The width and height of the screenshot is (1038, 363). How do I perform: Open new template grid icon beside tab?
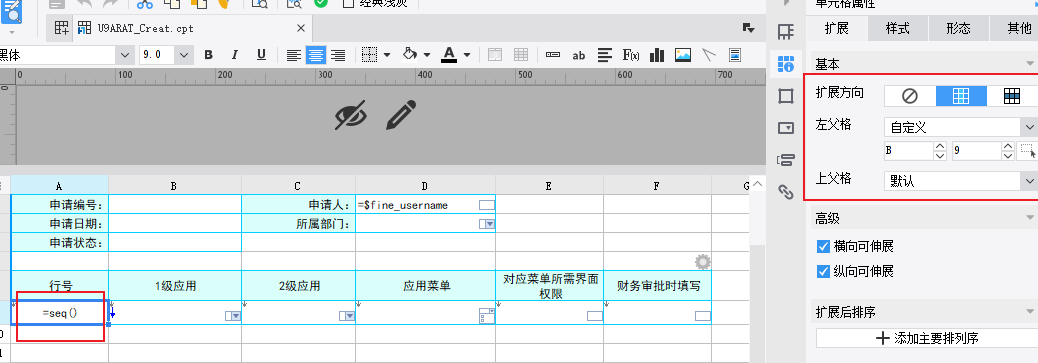(62, 28)
